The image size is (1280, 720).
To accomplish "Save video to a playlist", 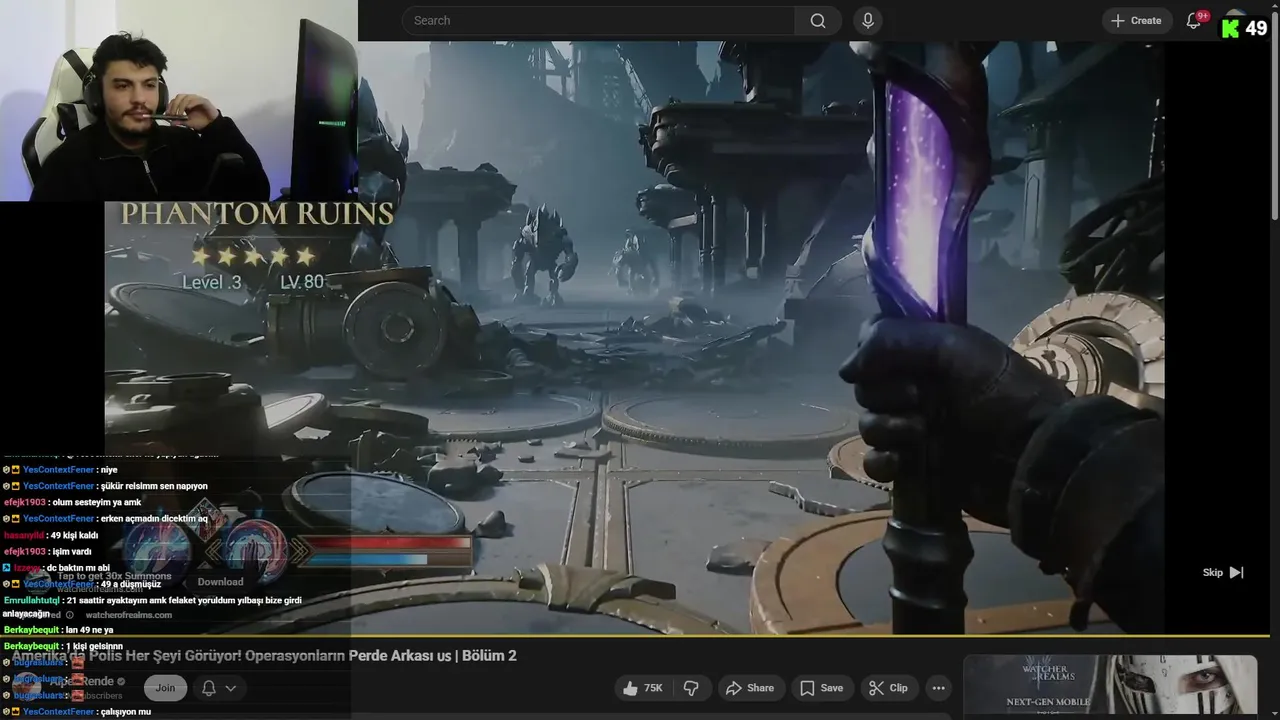I will click(x=820, y=688).
